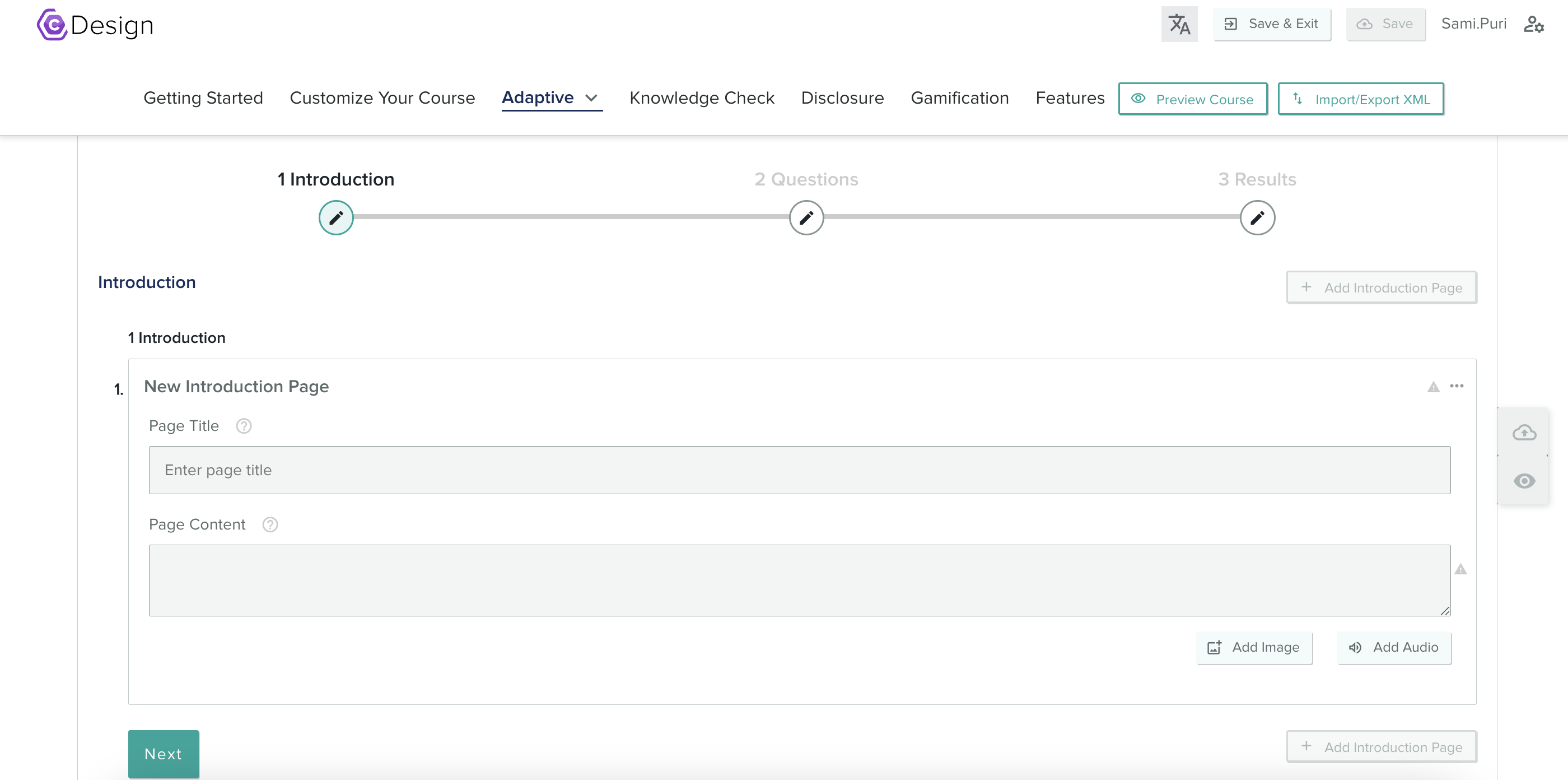Click the Preview Course button
1568x780 pixels.
click(x=1192, y=98)
